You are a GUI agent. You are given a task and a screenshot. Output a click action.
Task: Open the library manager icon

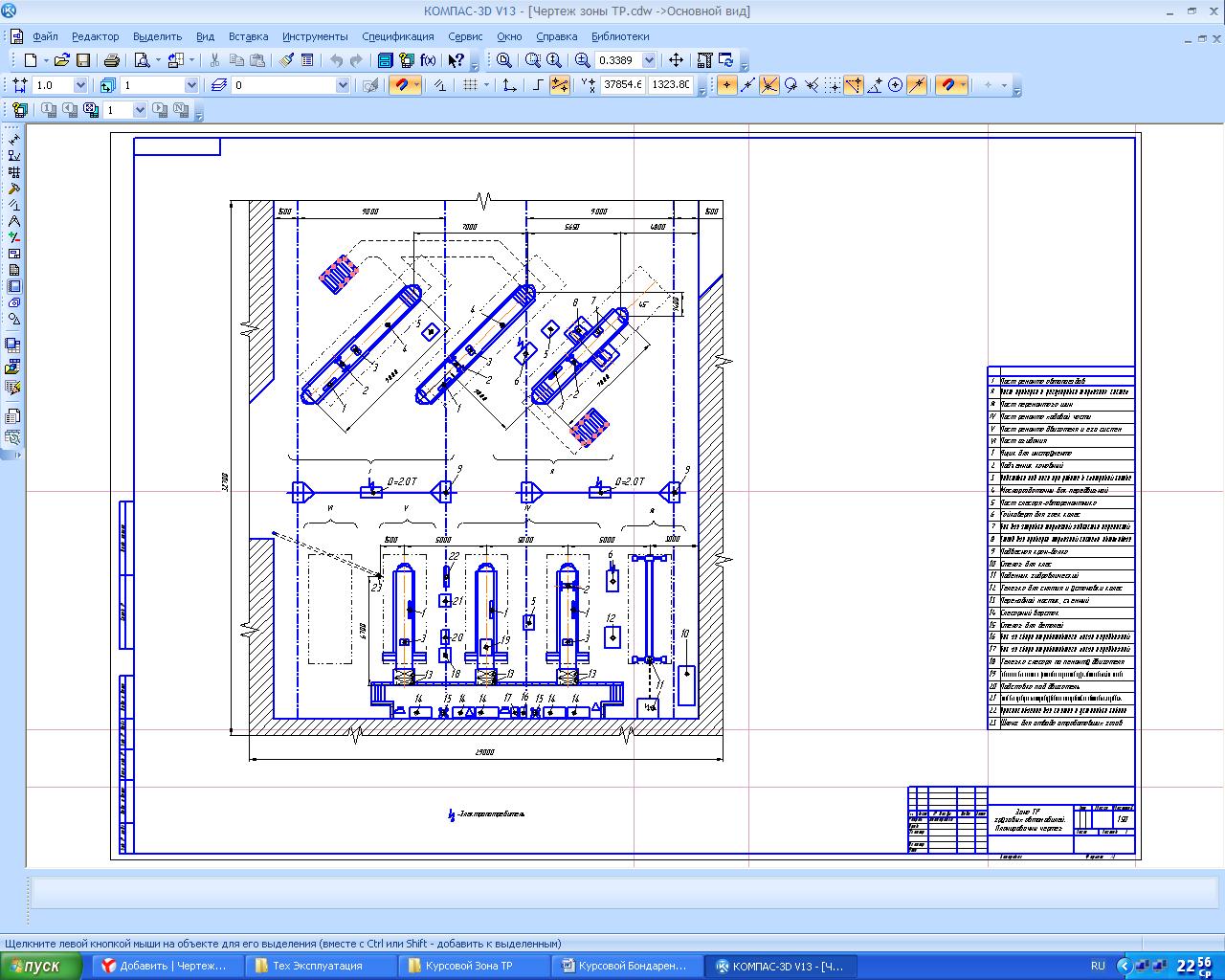(x=385, y=59)
